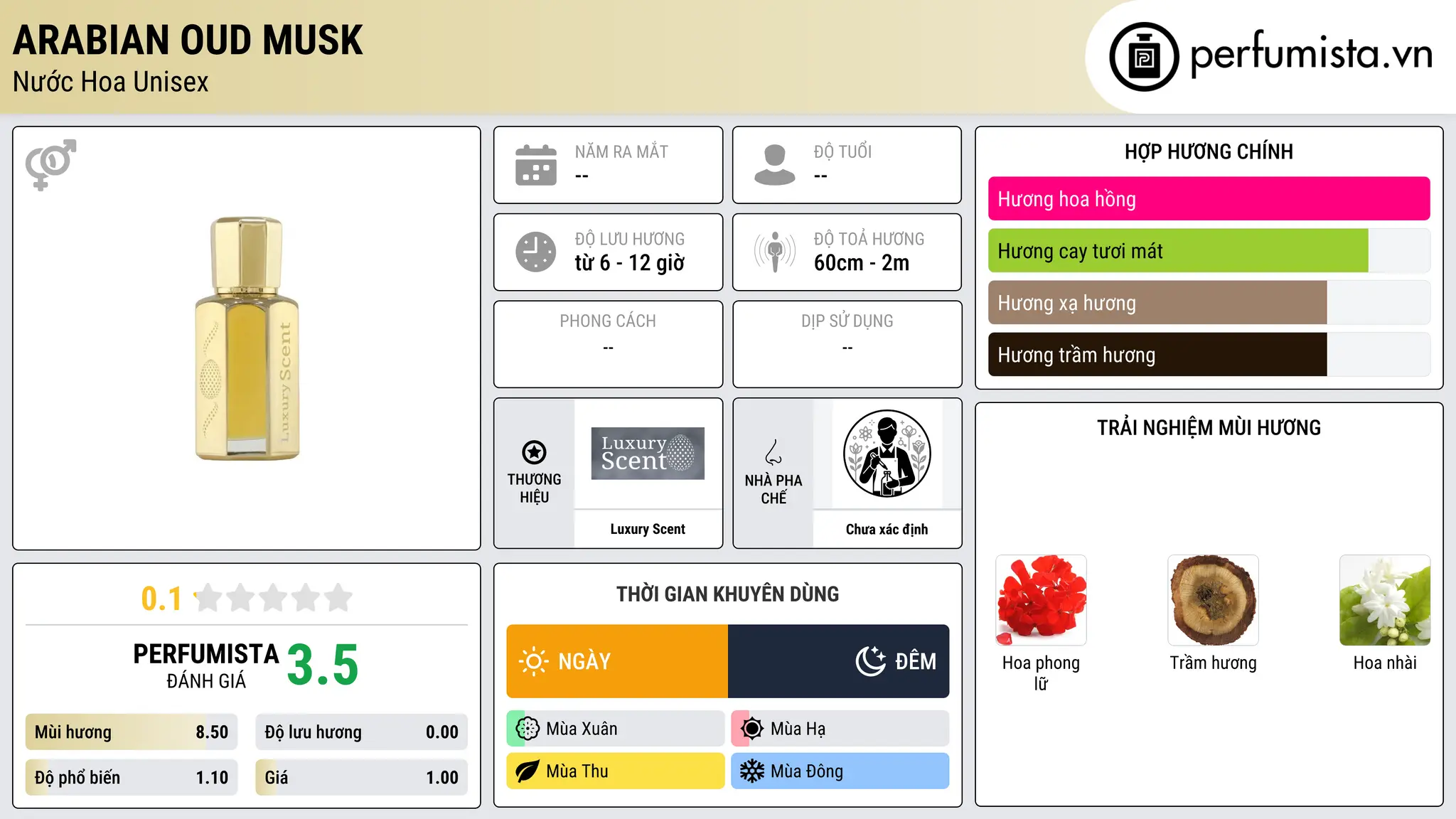Click the HỢP HƯƠNG CHÍNH heading
The width and height of the screenshot is (1456, 819).
[x=1209, y=151]
